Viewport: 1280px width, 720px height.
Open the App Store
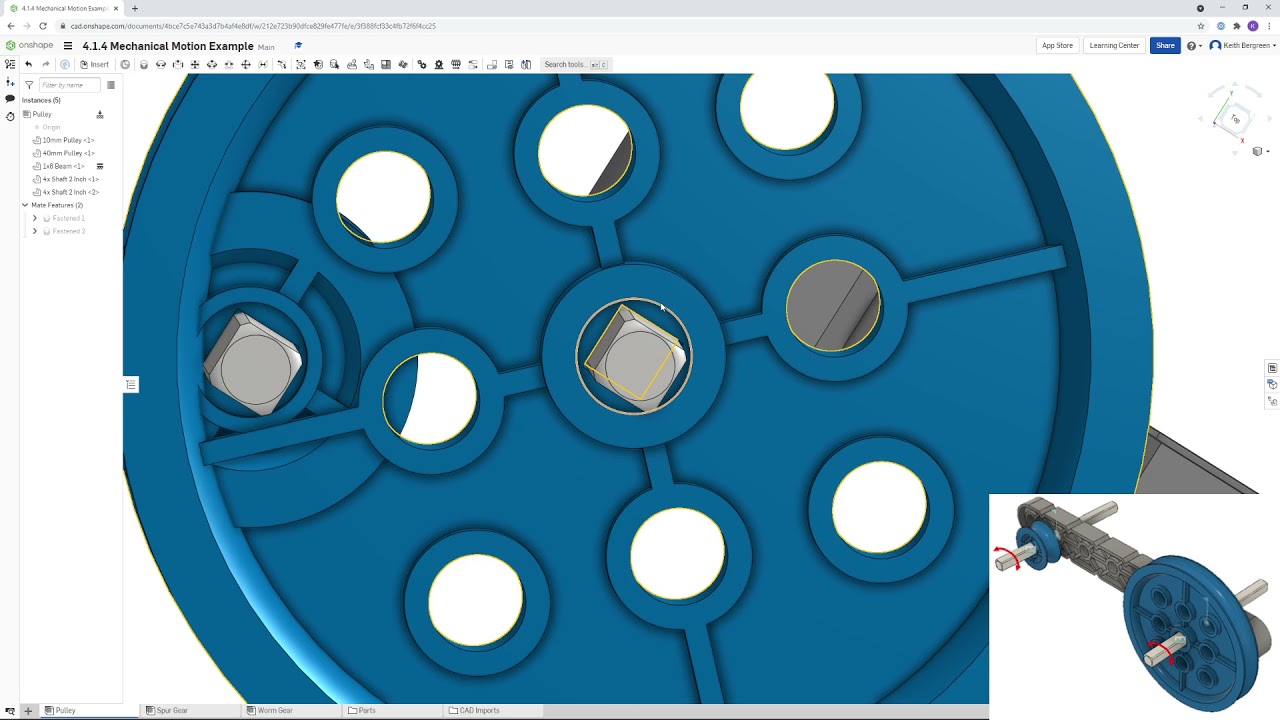point(1057,45)
